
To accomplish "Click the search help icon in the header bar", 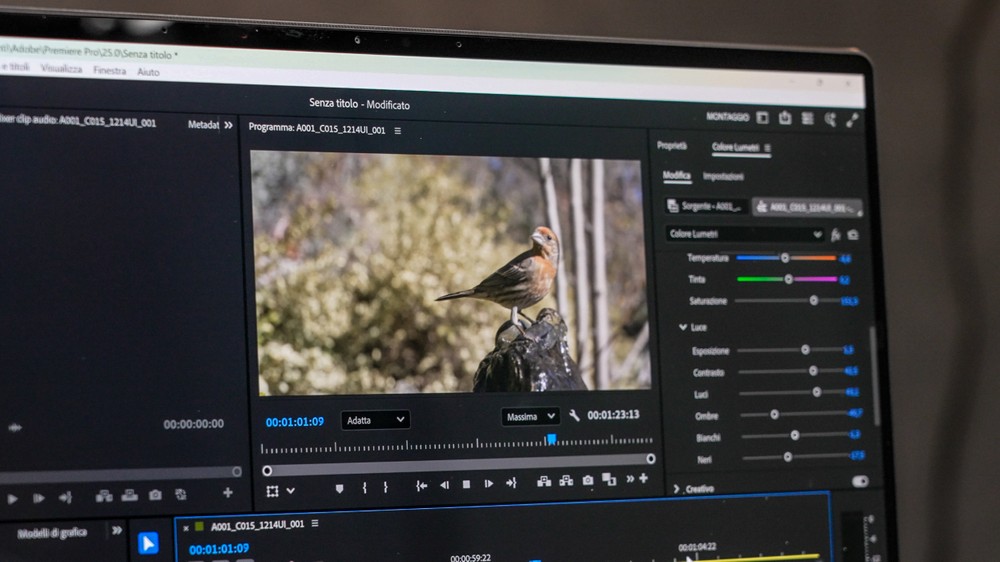I will (x=830, y=119).
